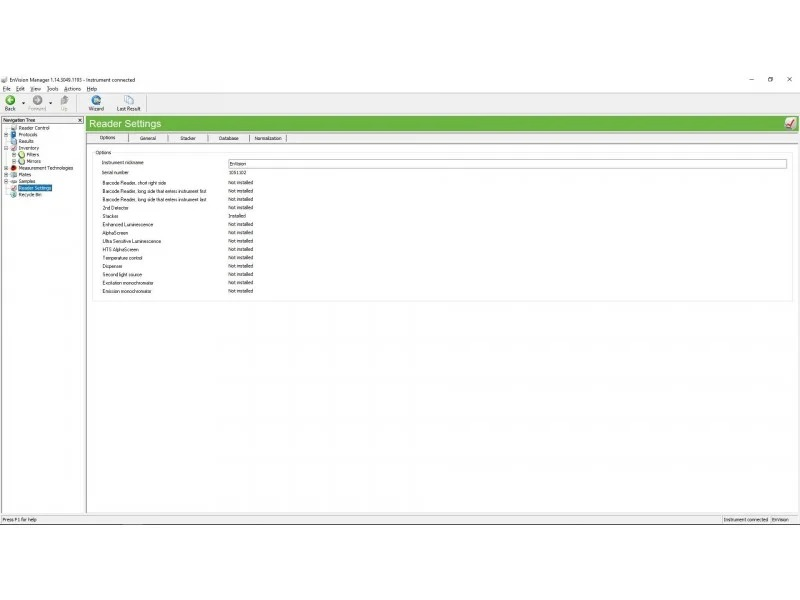Switch to the Normalization tab
Image resolution: width=800 pixels, height=600 pixels.
pos(267,138)
